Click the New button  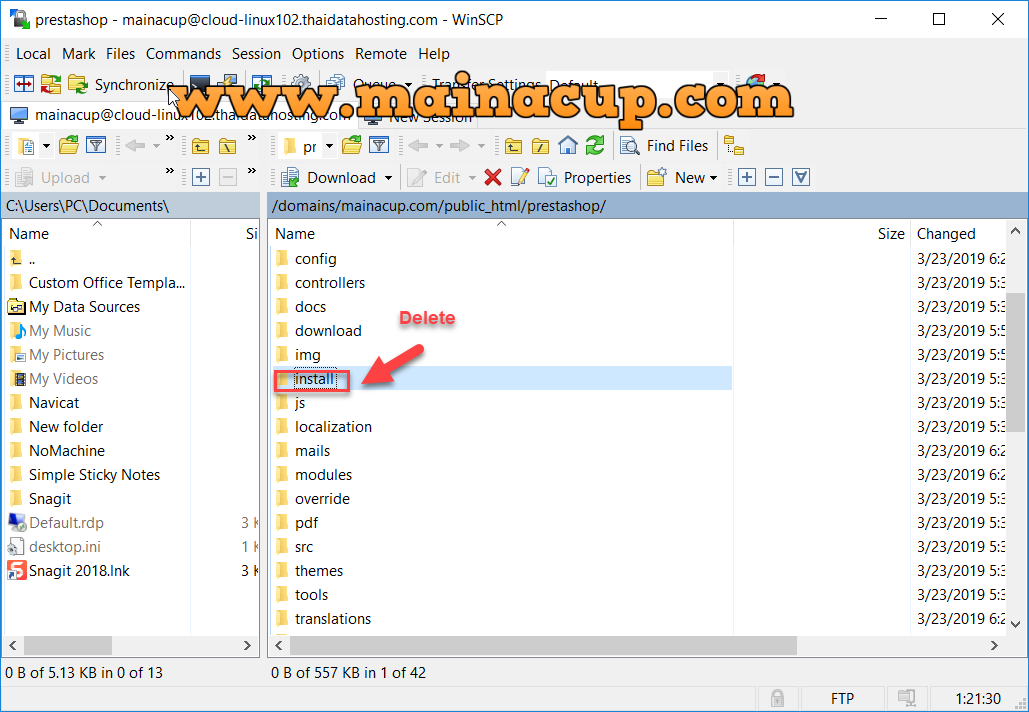(x=676, y=178)
